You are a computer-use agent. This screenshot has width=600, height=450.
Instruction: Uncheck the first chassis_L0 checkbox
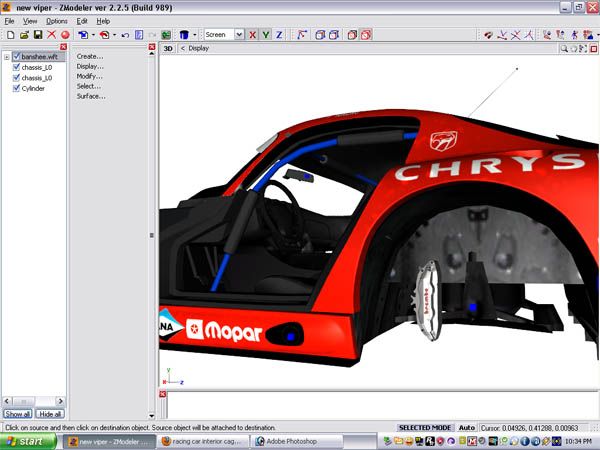pyautogui.click(x=16, y=67)
